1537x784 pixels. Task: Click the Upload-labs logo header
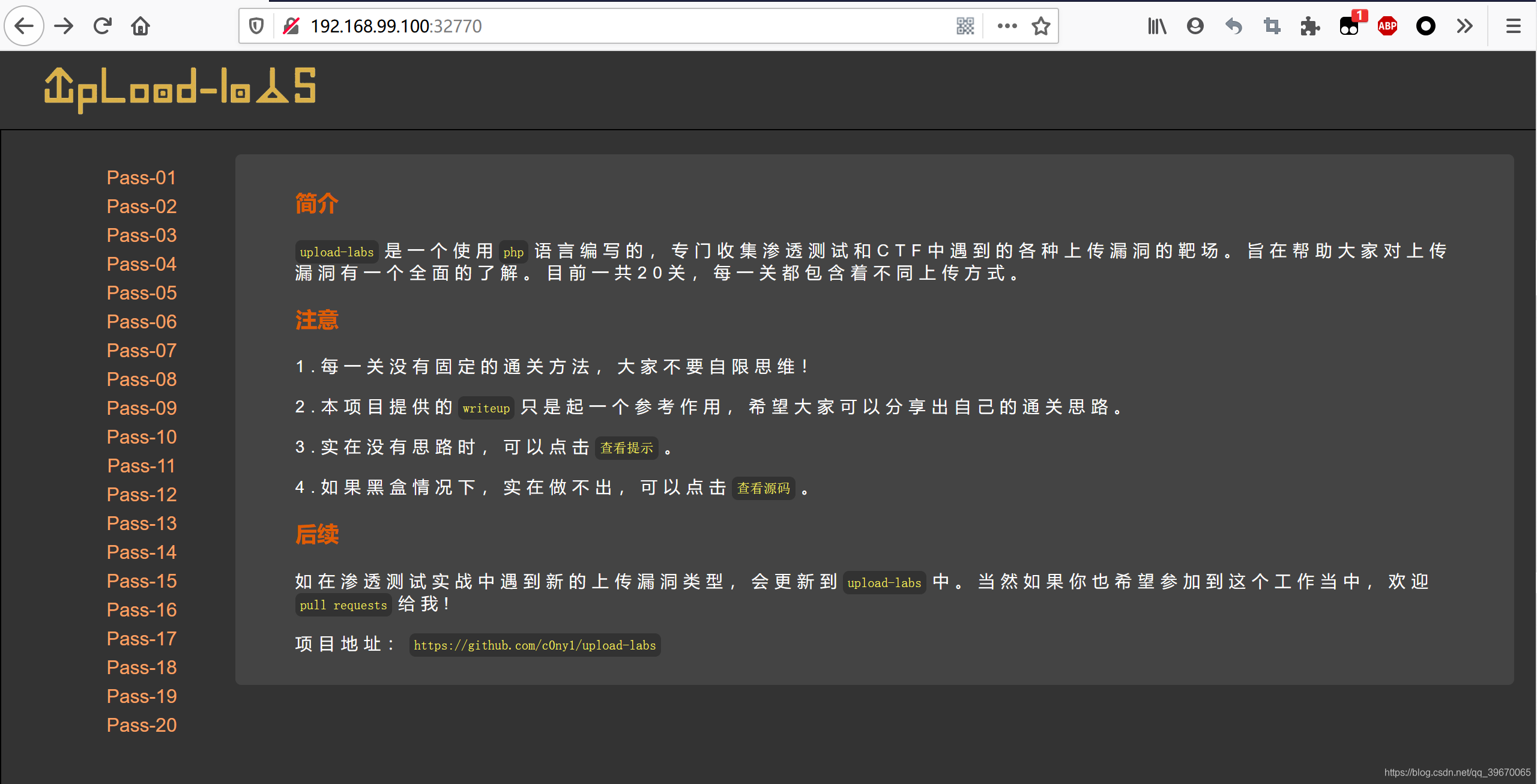point(180,89)
